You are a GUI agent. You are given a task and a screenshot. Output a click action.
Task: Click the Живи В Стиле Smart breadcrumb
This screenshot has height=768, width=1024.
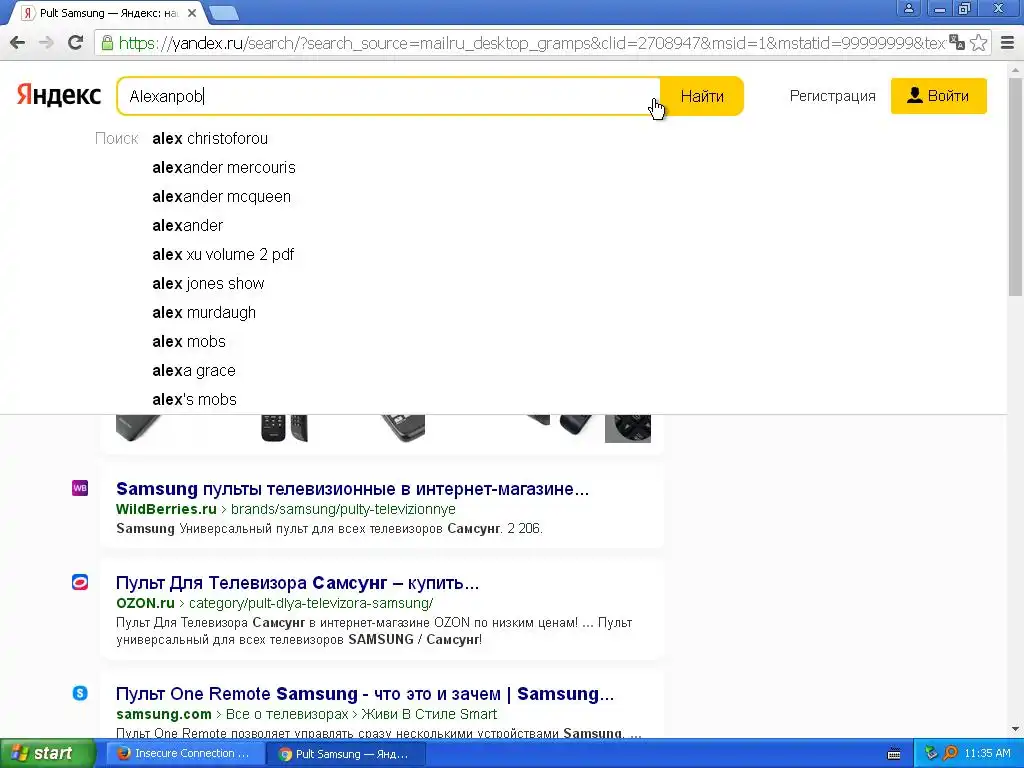(x=429, y=714)
